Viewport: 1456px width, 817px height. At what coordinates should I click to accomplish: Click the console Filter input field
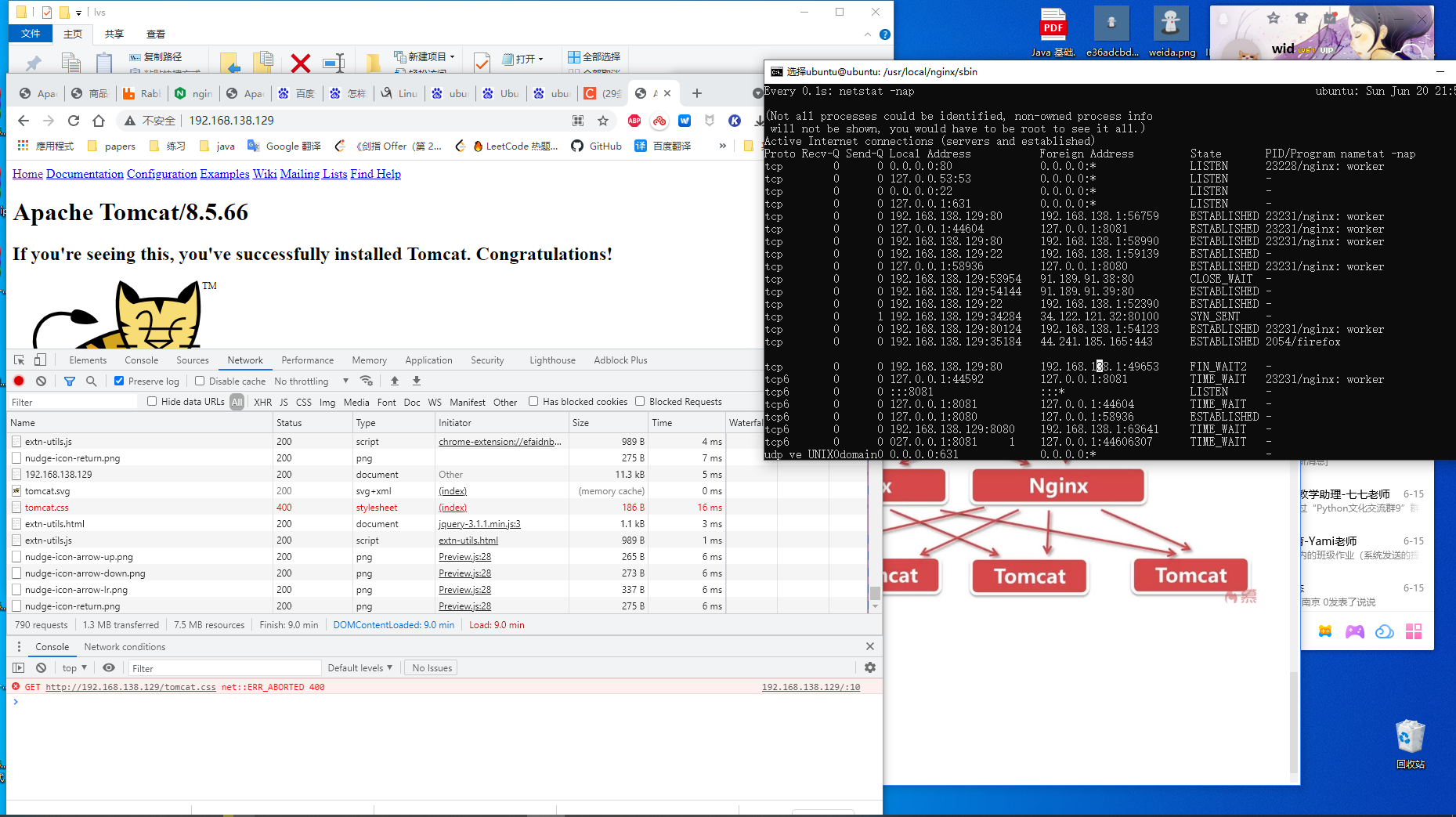click(x=226, y=668)
